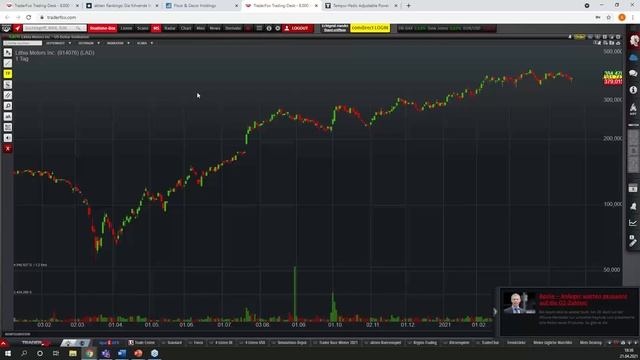Open PowerPoint from the taskbar
The height and width of the screenshot is (360, 640).
(x=138, y=353)
